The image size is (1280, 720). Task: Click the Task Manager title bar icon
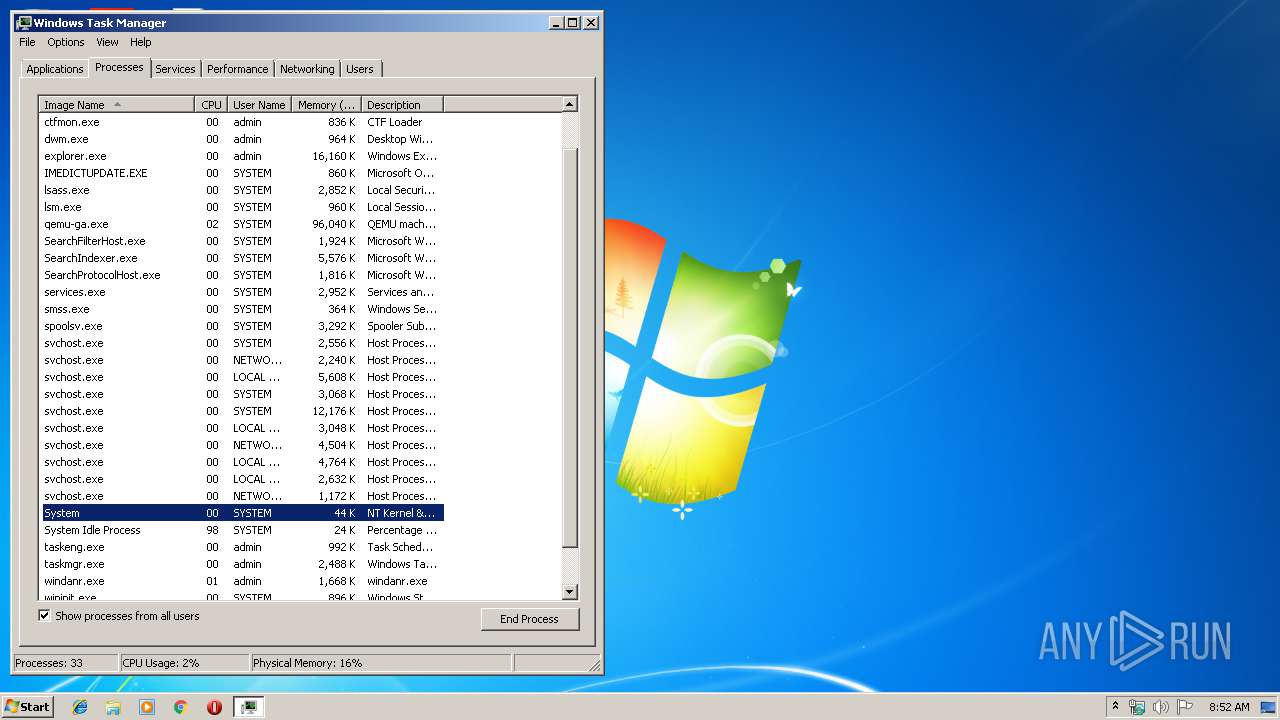click(24, 22)
